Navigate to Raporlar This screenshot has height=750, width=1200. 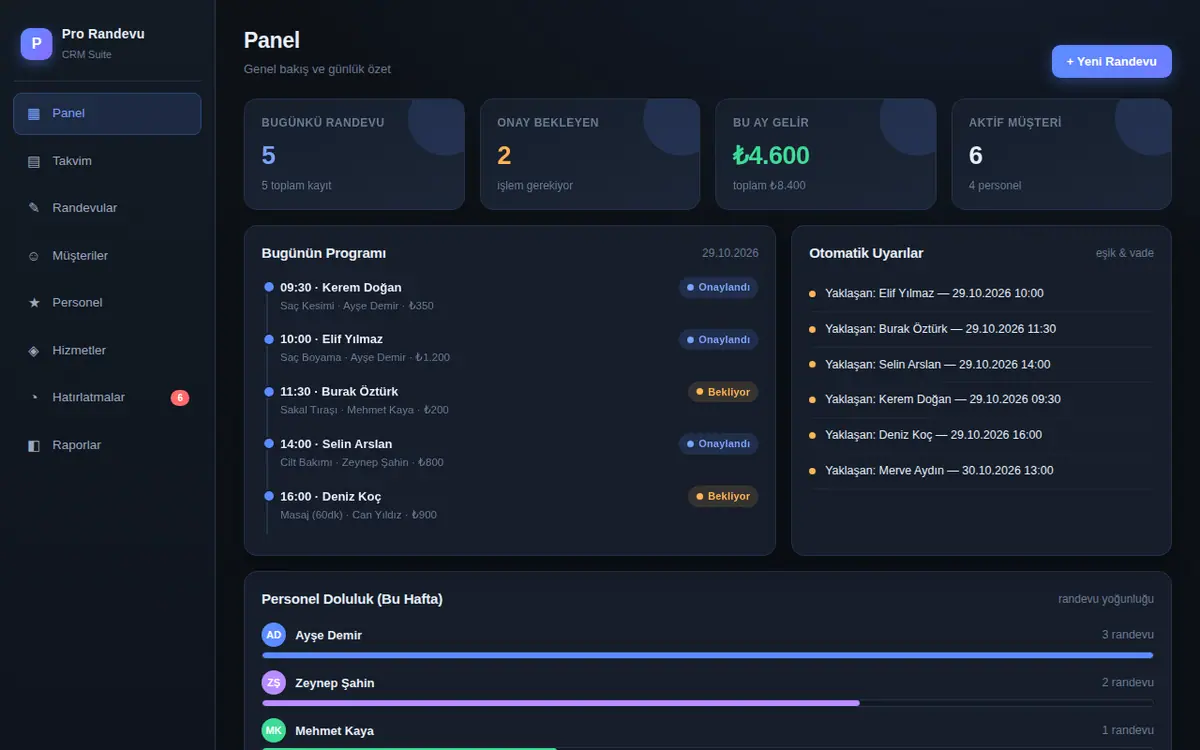(x=107, y=445)
